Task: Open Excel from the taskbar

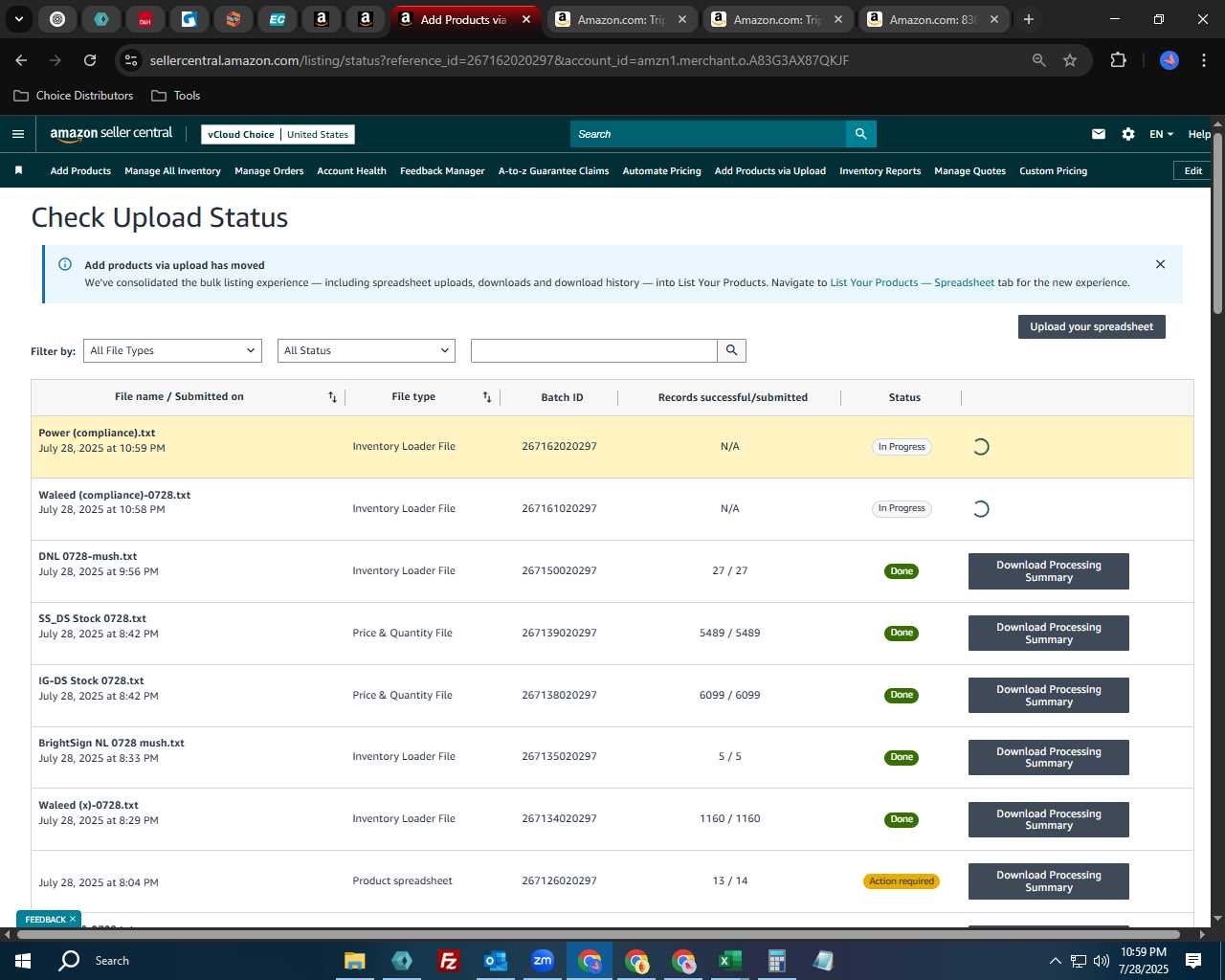Action: [x=729, y=961]
